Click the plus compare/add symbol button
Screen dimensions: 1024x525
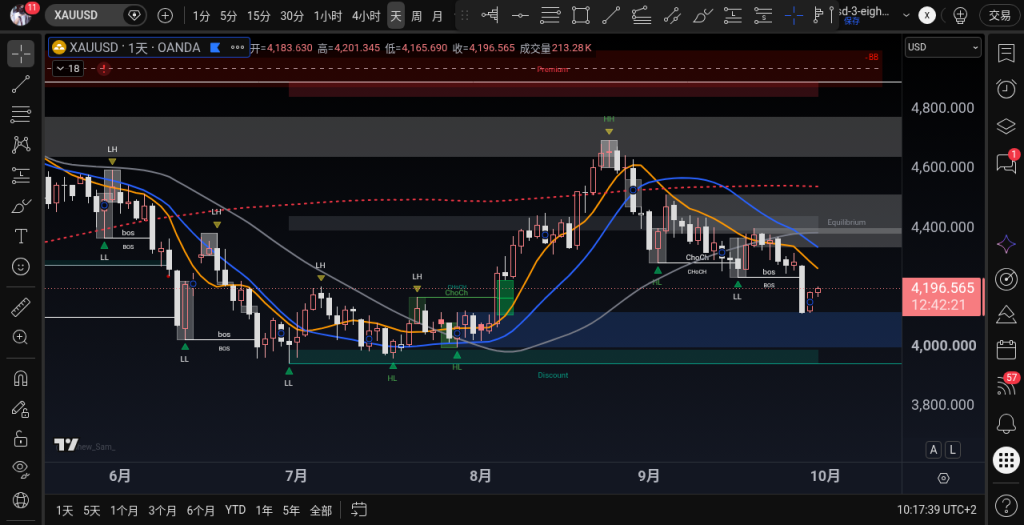[x=165, y=15]
